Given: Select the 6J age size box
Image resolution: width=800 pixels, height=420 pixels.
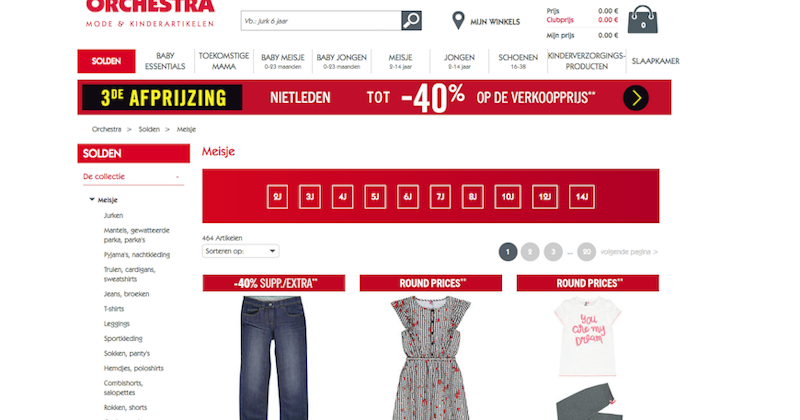Looking at the screenshot, I should (x=408, y=197).
